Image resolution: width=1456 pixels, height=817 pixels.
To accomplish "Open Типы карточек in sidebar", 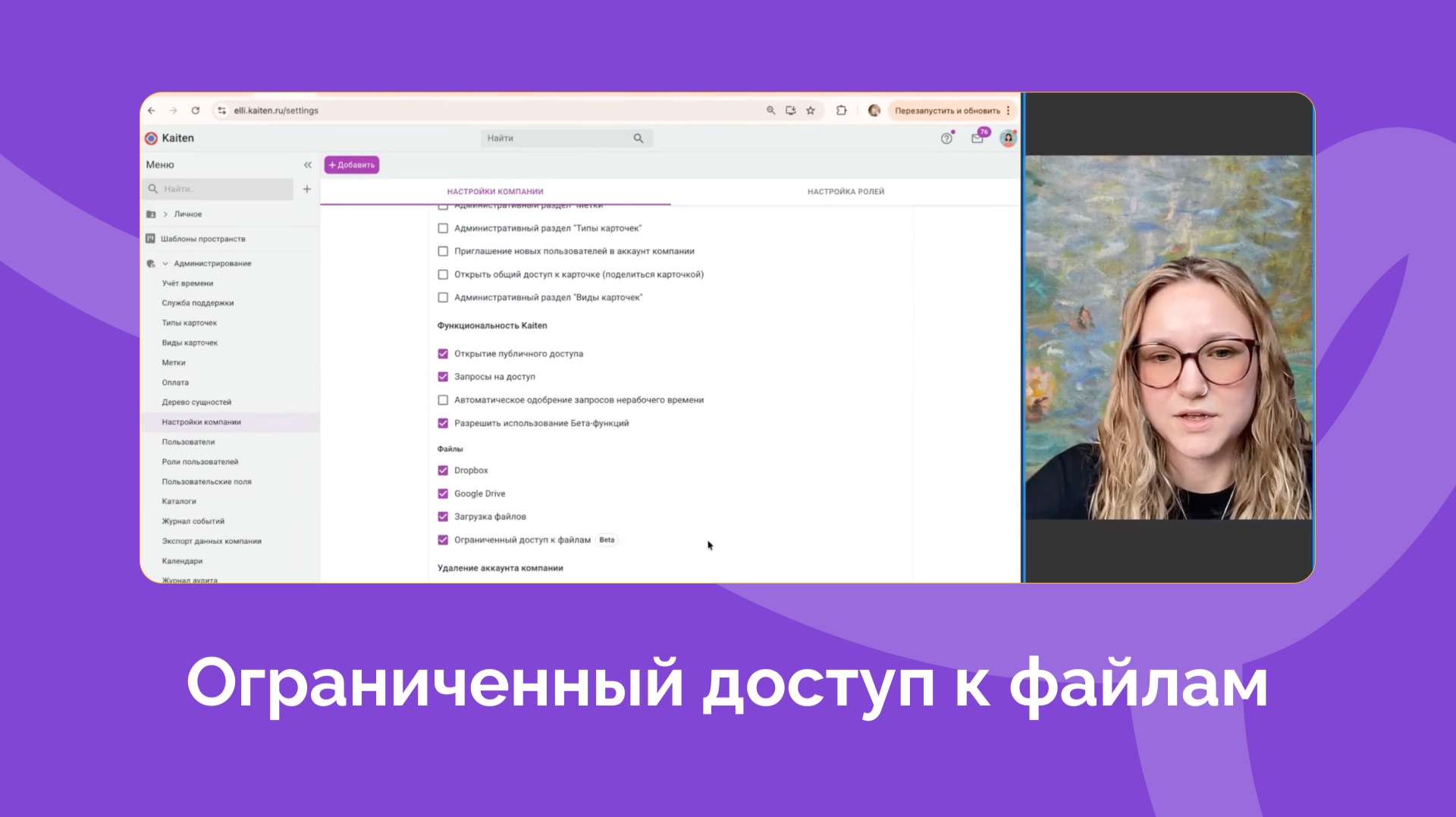I will click(189, 323).
